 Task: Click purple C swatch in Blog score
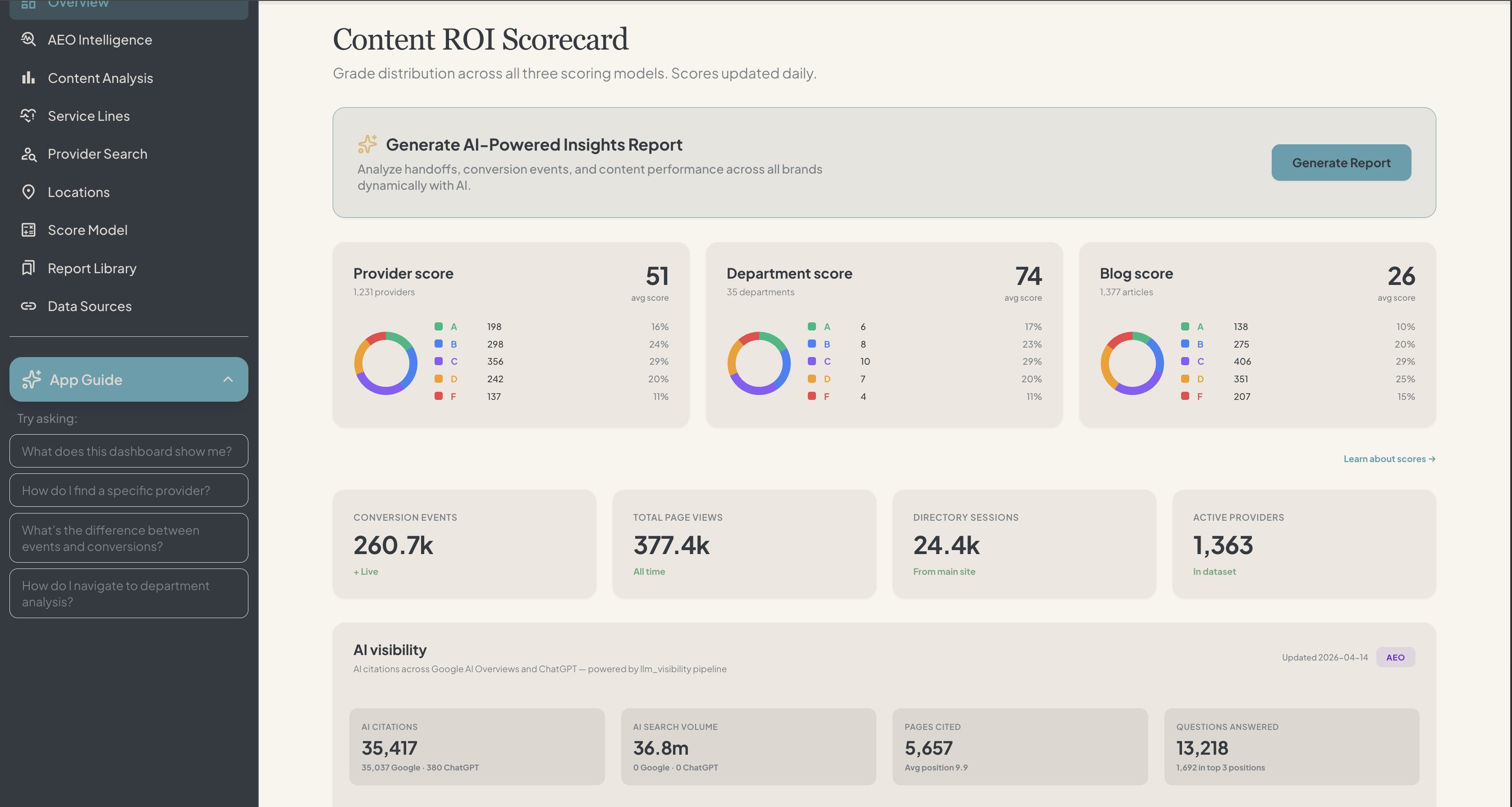[1185, 361]
